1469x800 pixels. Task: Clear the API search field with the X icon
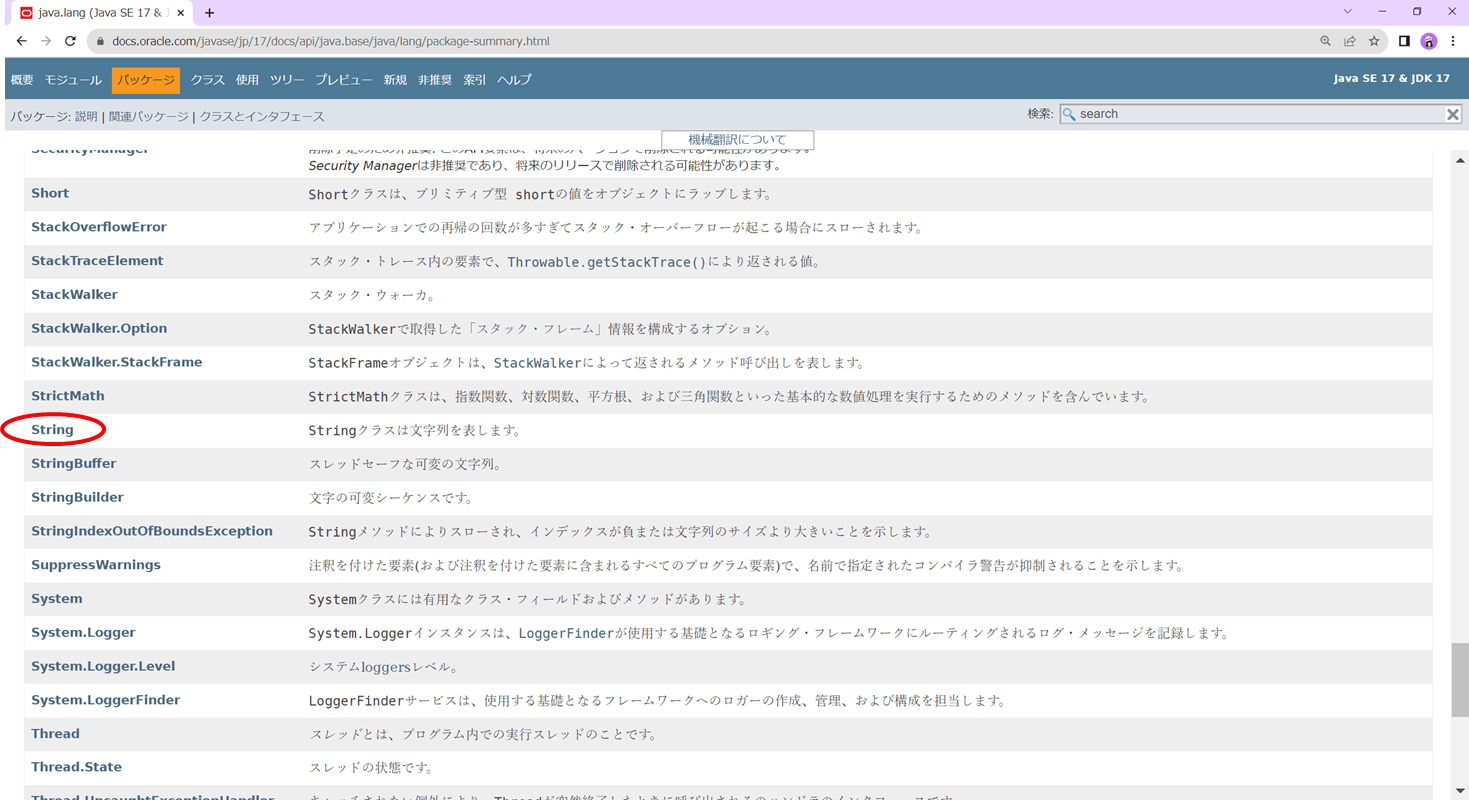[1452, 113]
